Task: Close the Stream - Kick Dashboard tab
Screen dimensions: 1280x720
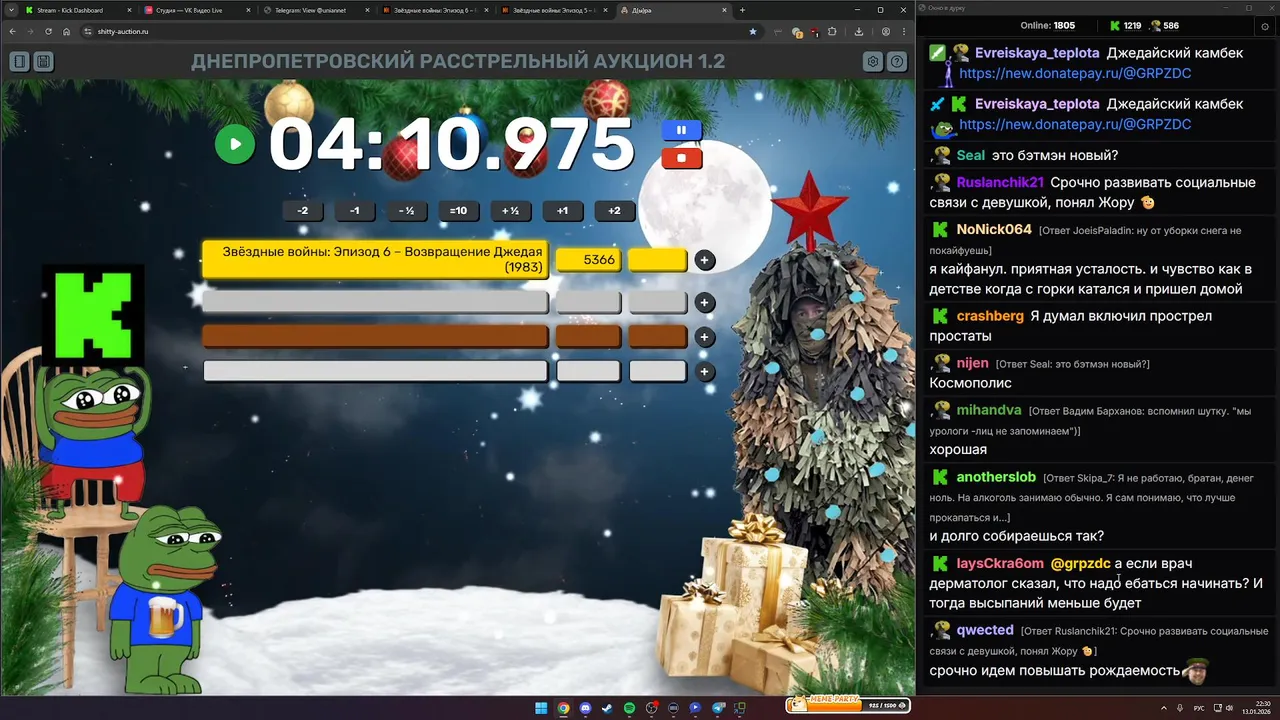Action: [129, 10]
